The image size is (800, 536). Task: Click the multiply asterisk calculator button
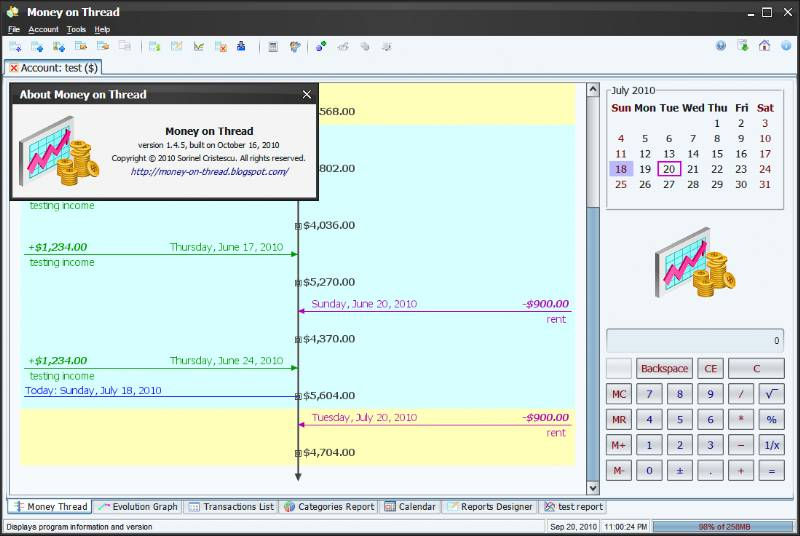[x=741, y=419]
